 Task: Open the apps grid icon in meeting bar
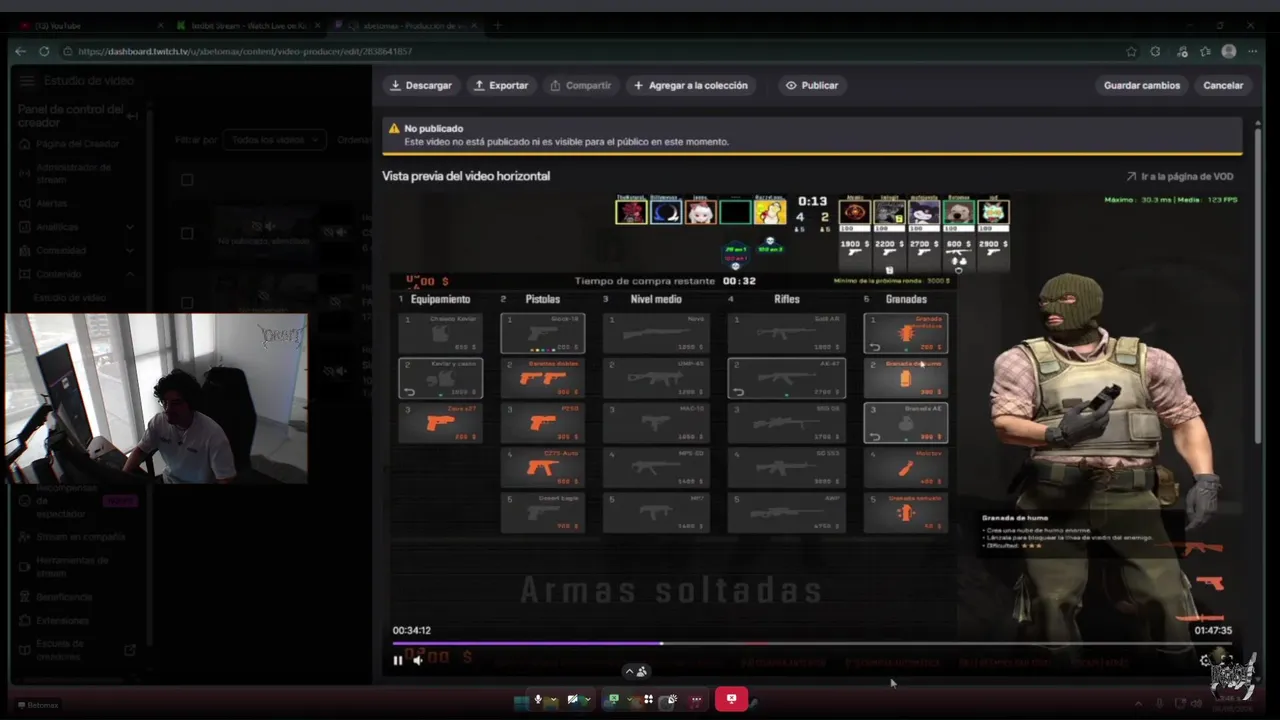[648, 699]
